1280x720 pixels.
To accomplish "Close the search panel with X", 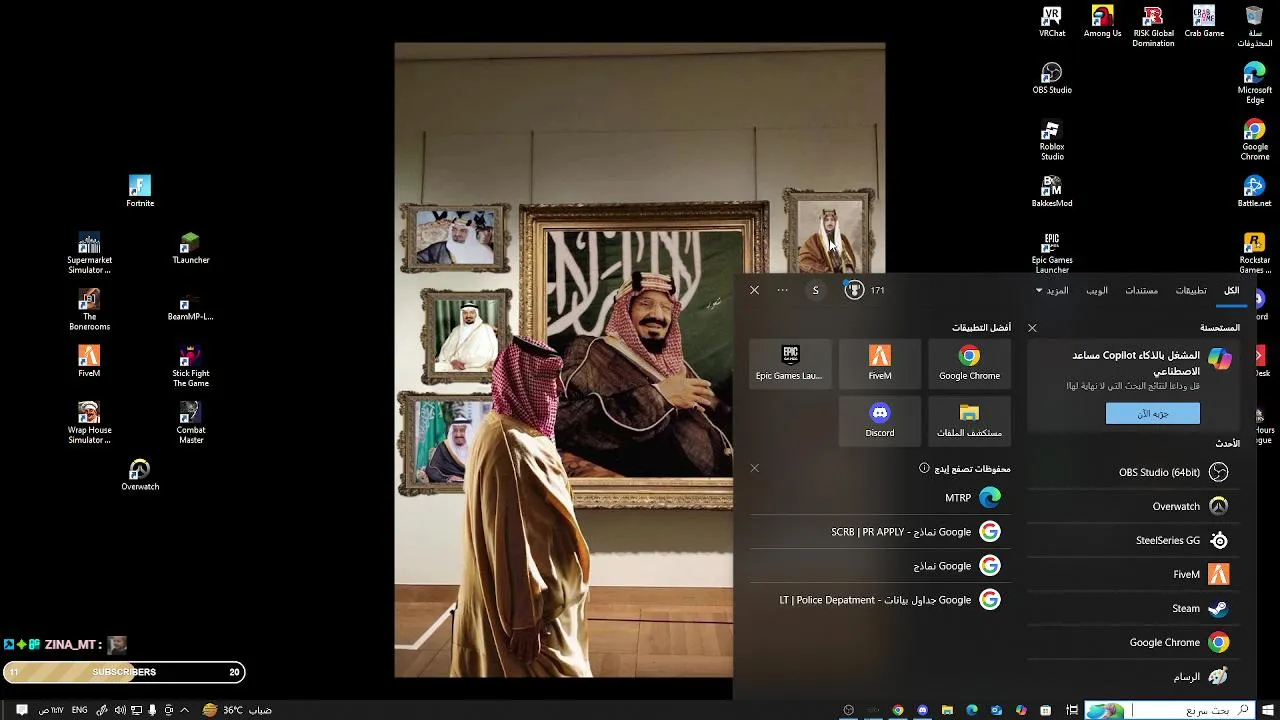I will click(754, 290).
